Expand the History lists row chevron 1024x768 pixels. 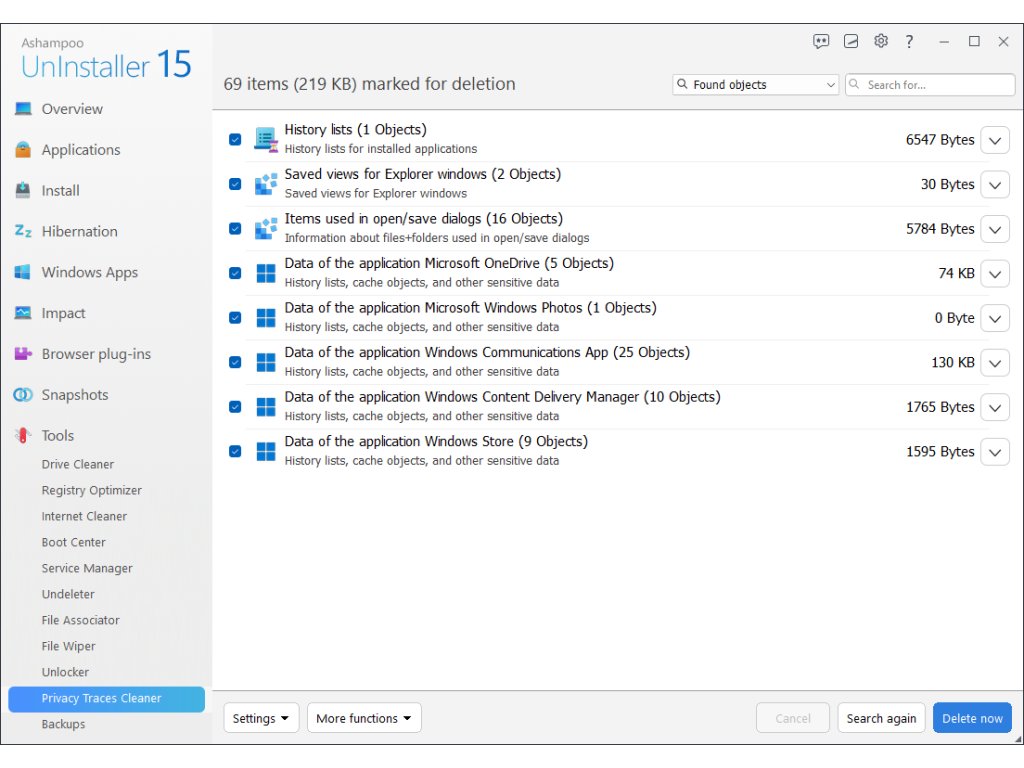pos(995,140)
